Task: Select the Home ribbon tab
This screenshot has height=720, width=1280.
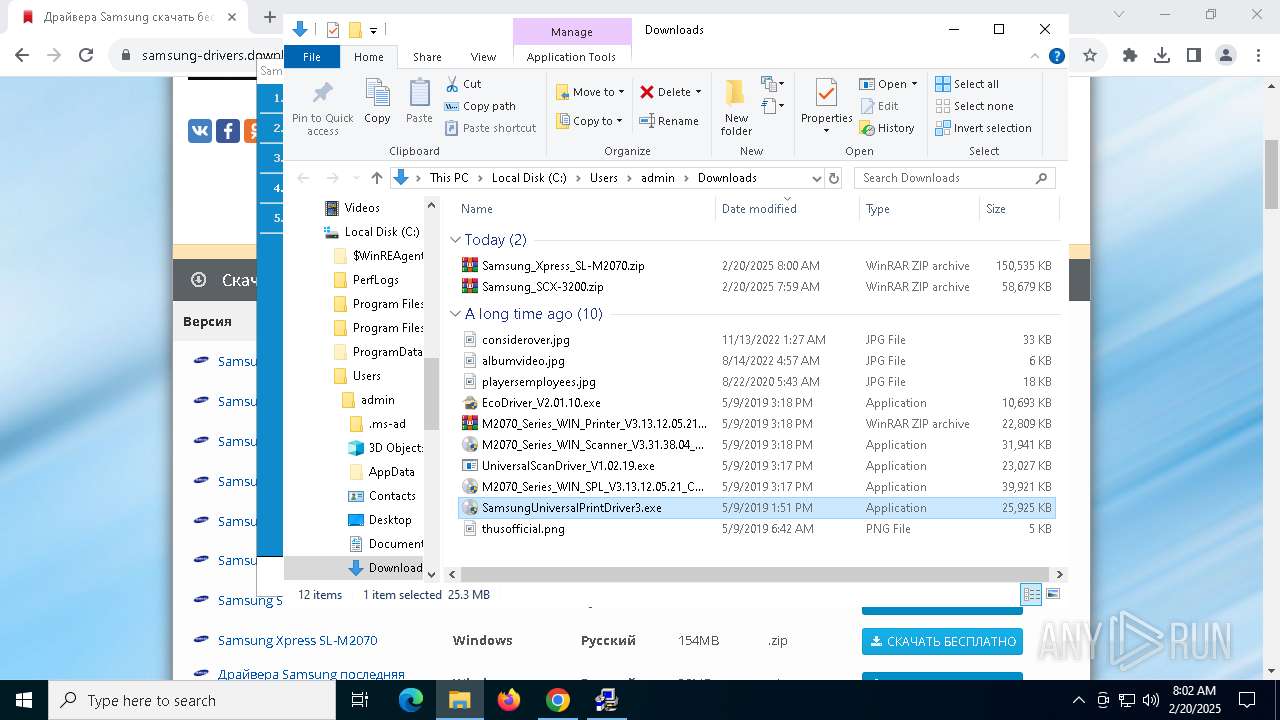Action: (x=368, y=57)
